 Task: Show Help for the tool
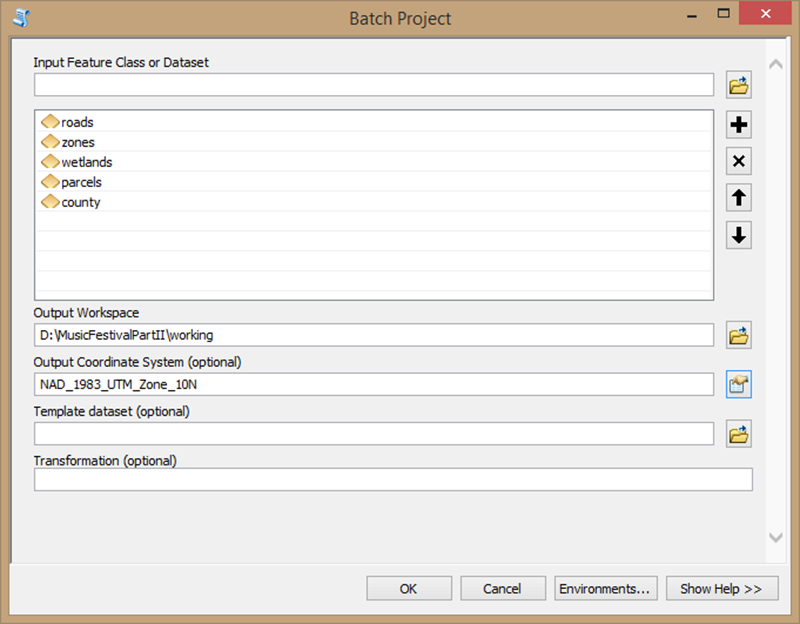pos(721,588)
